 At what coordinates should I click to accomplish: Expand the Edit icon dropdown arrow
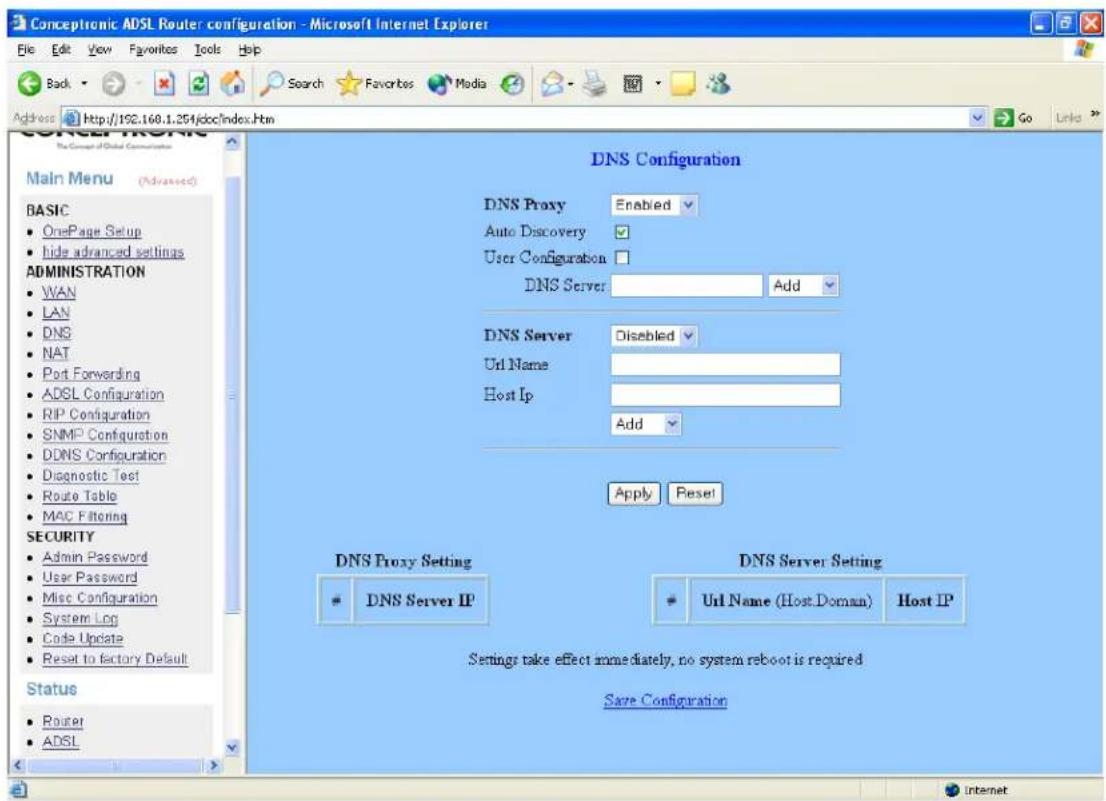(x=657, y=85)
